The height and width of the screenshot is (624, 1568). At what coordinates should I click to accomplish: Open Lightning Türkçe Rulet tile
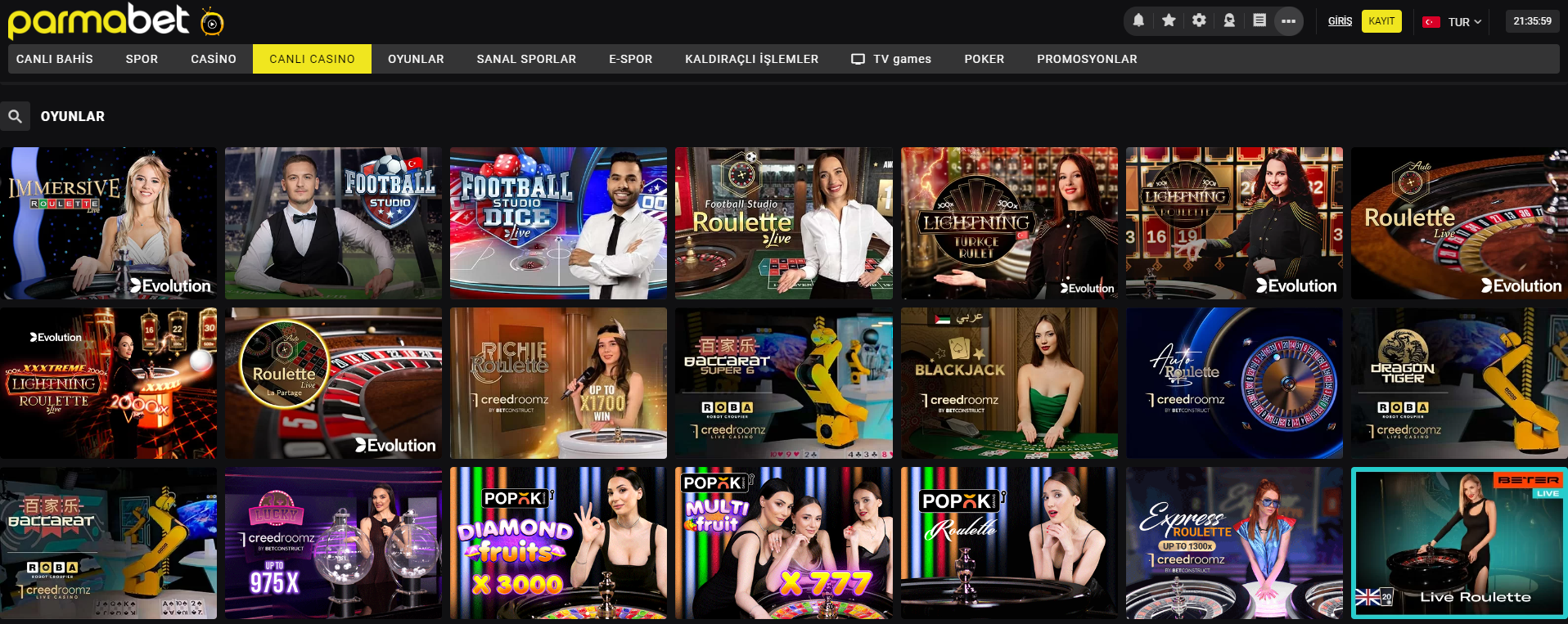[x=1009, y=223]
